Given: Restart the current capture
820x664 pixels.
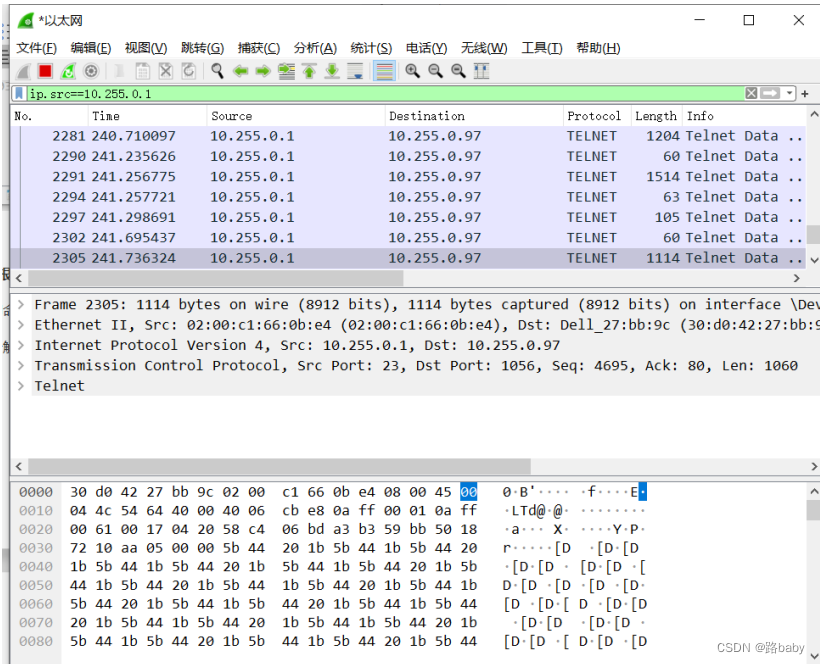Looking at the screenshot, I should pyautogui.click(x=68, y=71).
